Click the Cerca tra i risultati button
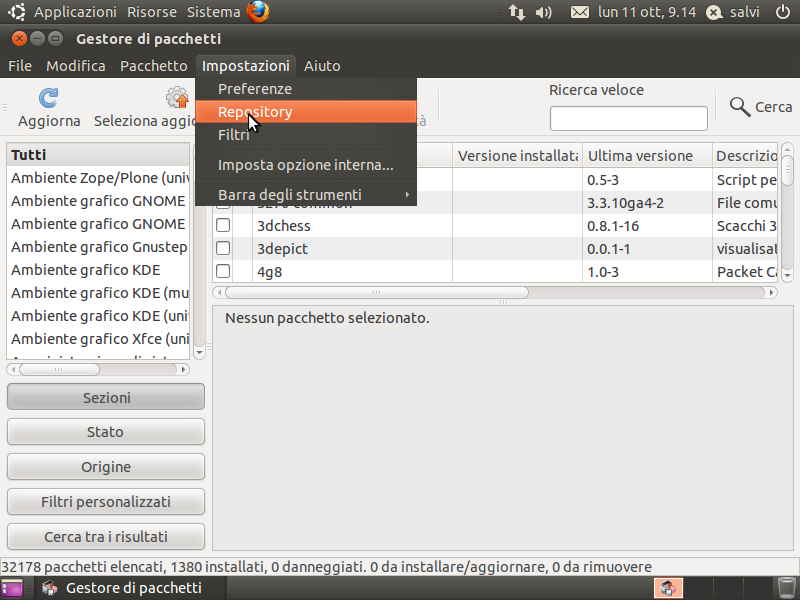The image size is (800, 600). tap(106, 537)
